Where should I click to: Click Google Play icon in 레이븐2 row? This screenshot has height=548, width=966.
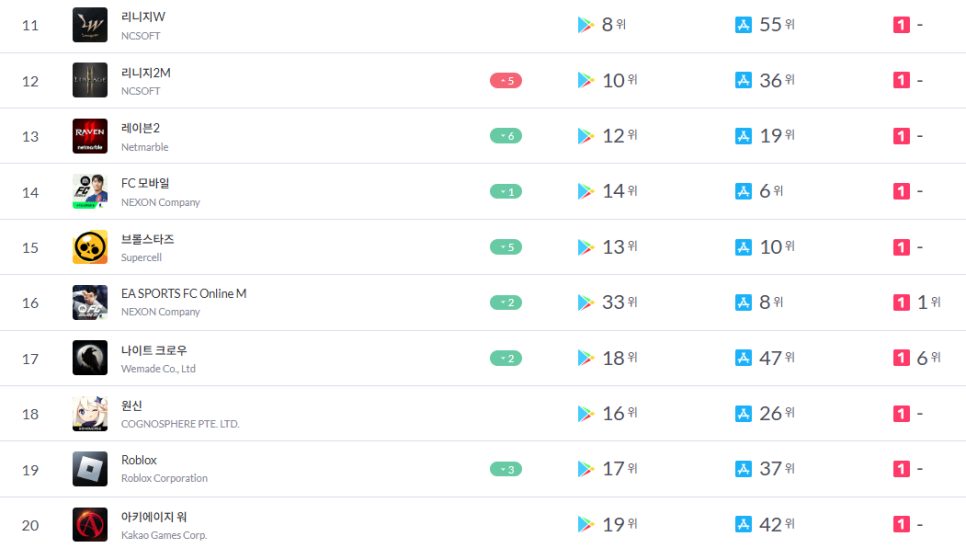[x=586, y=136]
